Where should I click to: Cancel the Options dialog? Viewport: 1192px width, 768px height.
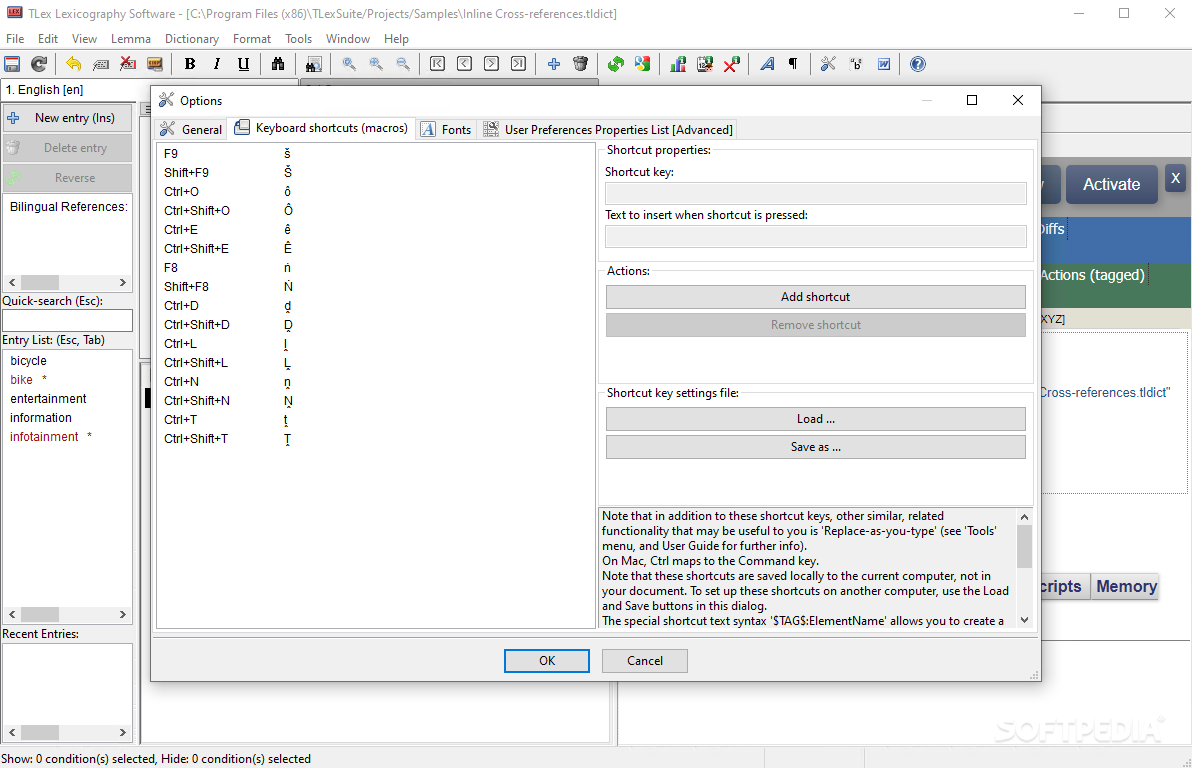tap(645, 661)
